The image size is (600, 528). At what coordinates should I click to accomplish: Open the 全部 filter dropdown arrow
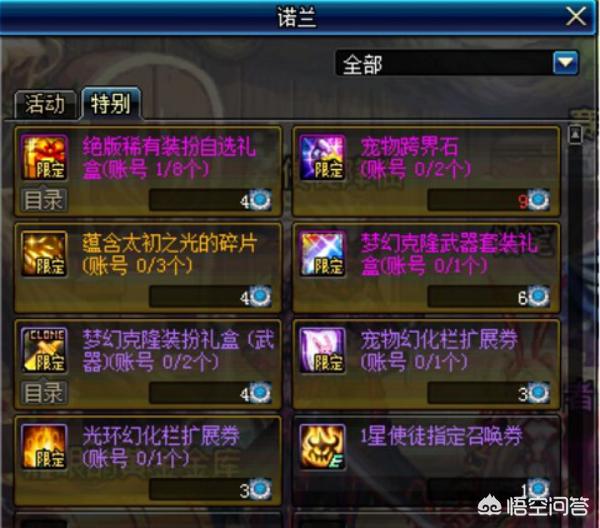[x=566, y=63]
